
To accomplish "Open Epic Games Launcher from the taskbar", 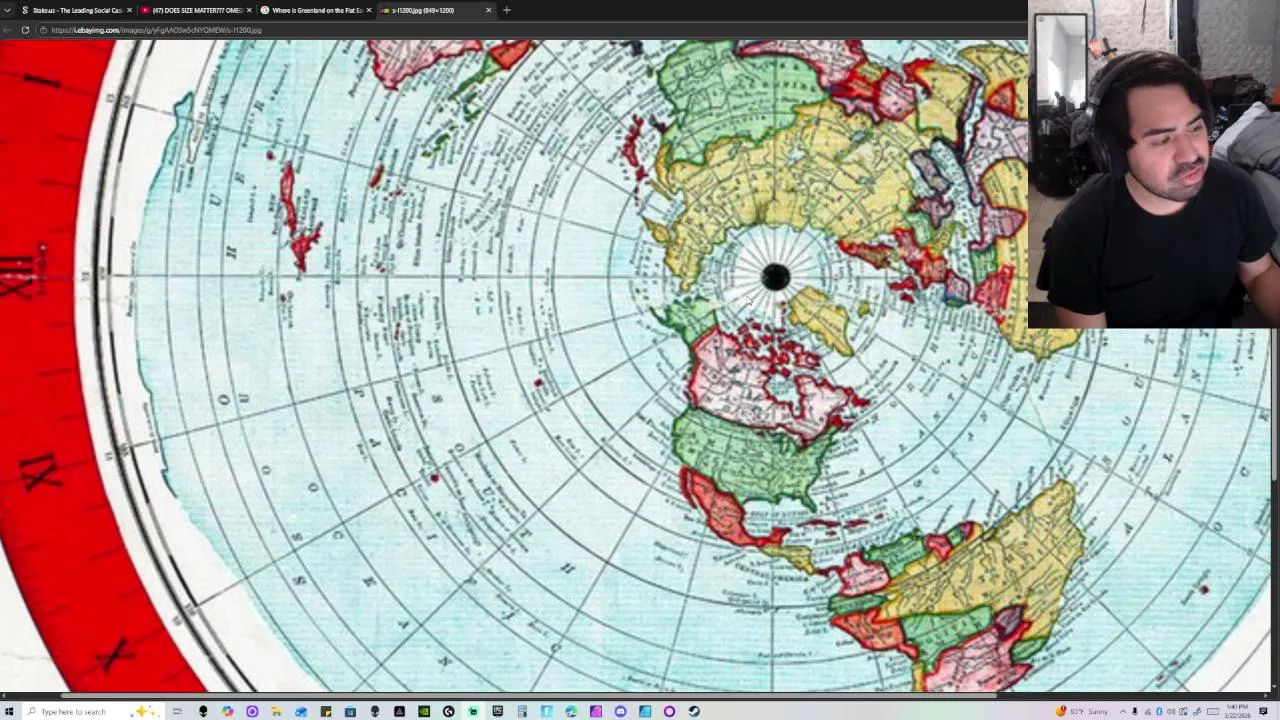I will click(x=497, y=711).
